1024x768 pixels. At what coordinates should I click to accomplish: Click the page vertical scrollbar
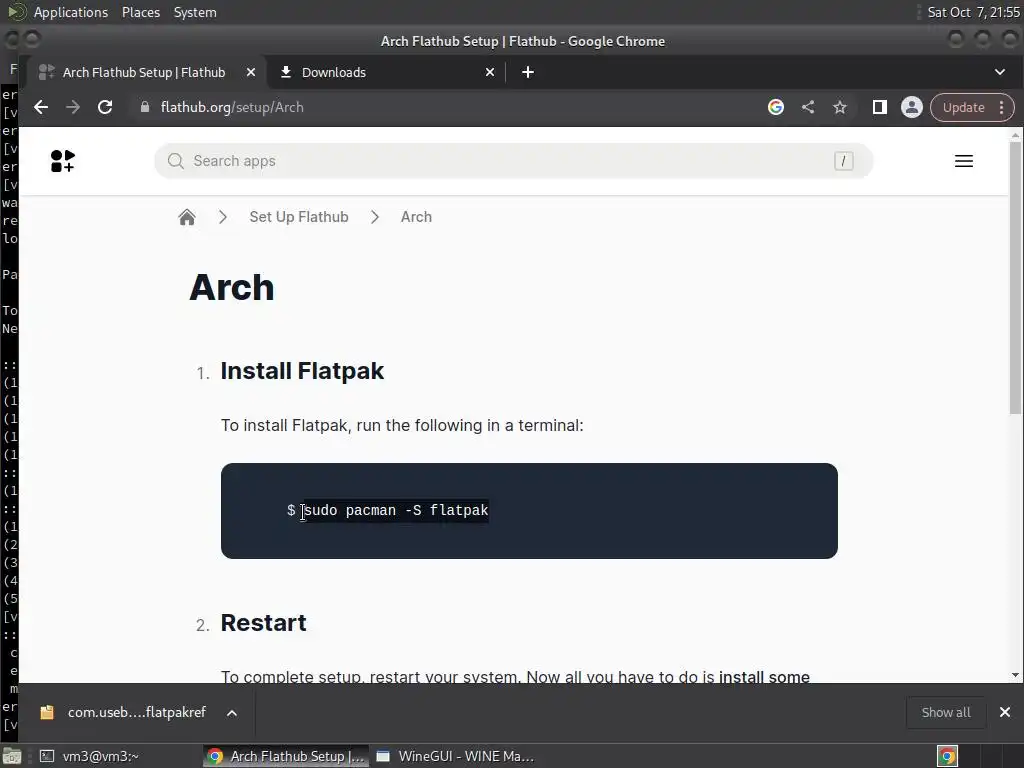(x=1015, y=278)
